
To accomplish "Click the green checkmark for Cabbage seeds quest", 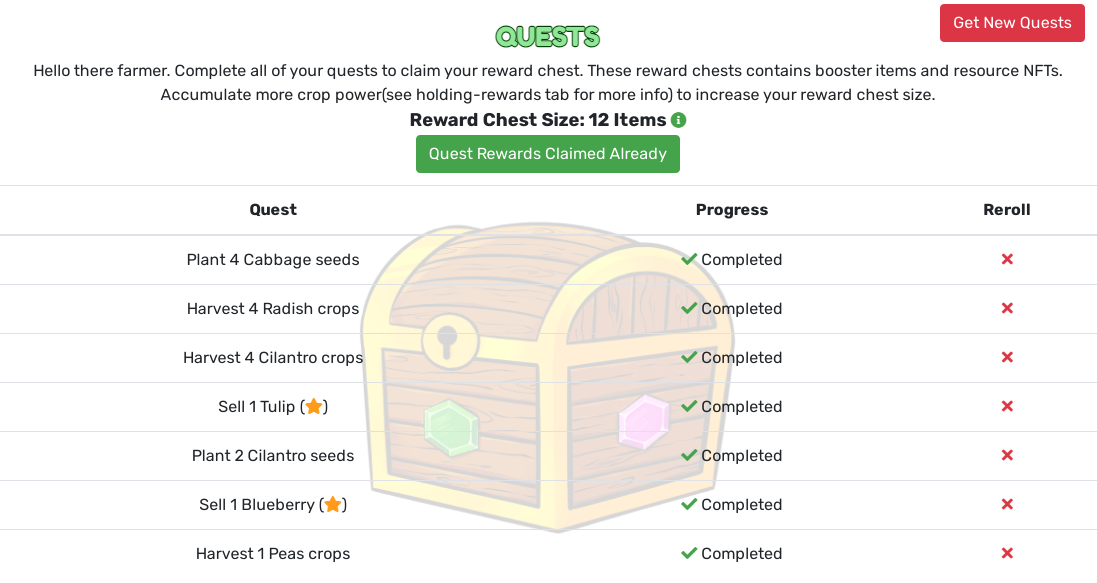I will coord(689,260).
